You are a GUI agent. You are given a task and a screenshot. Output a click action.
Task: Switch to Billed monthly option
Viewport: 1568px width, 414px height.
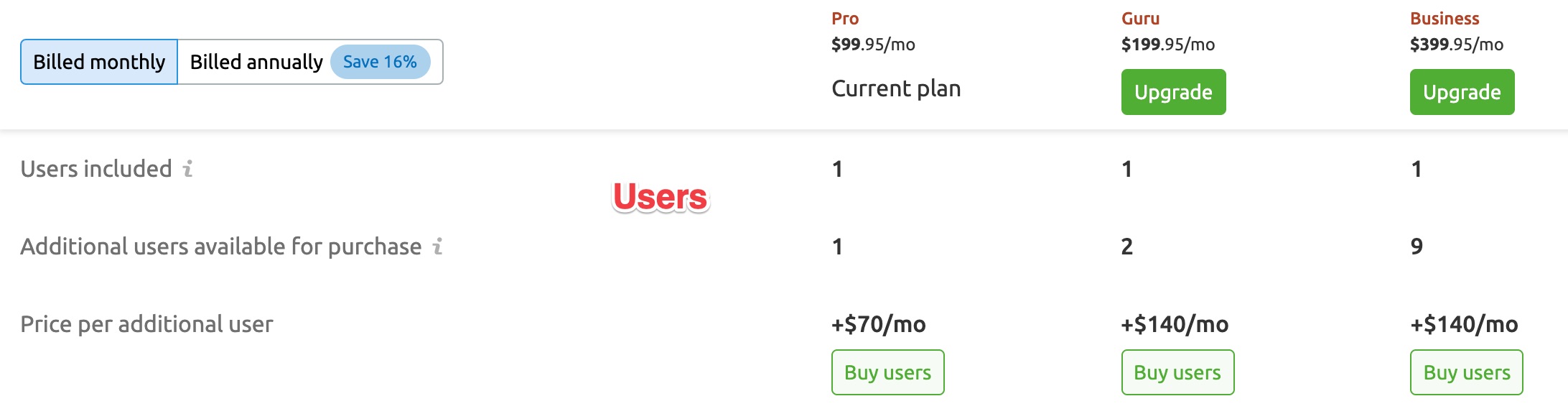[x=99, y=62]
